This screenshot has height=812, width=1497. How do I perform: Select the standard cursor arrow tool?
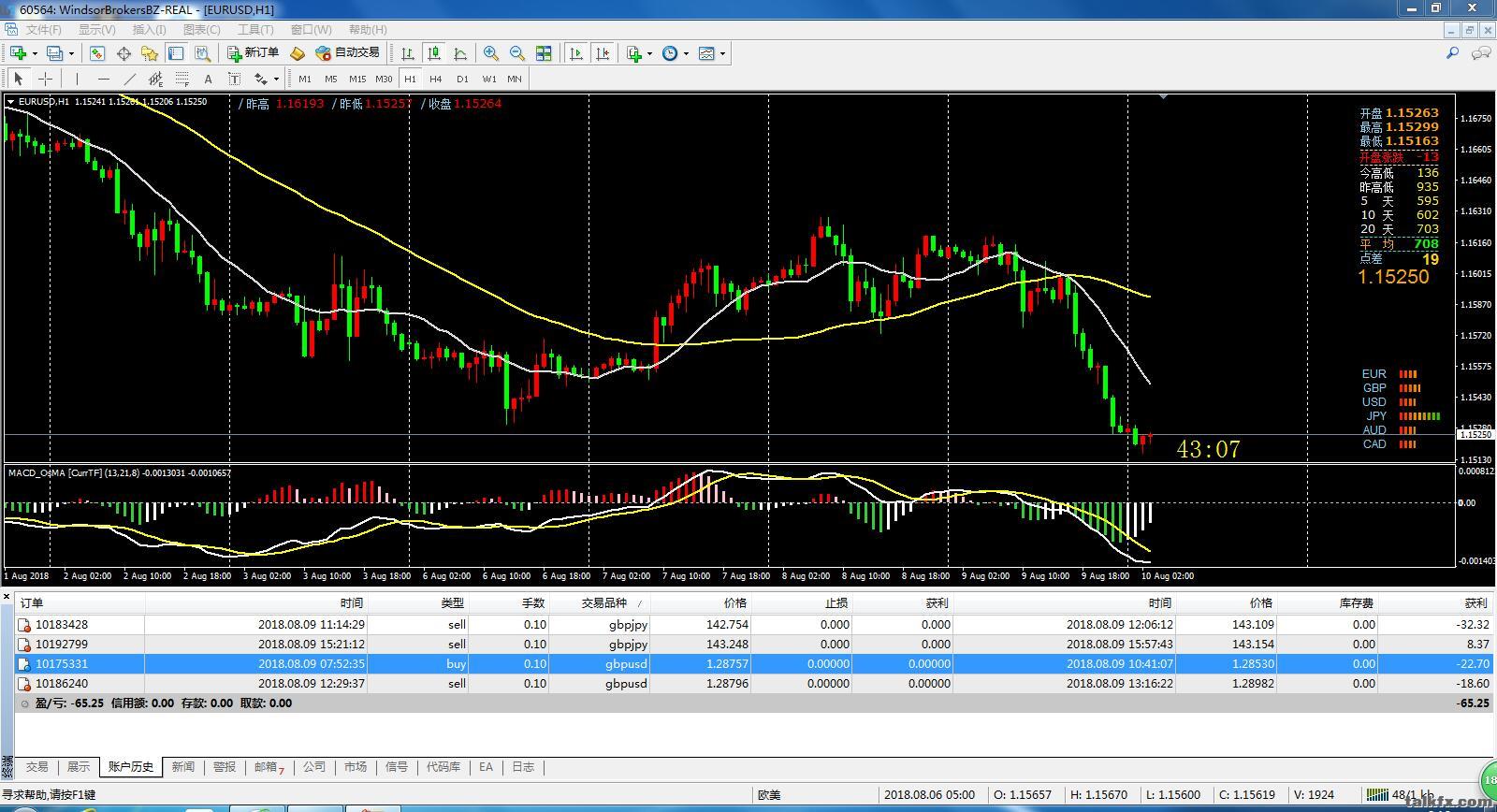click(18, 79)
